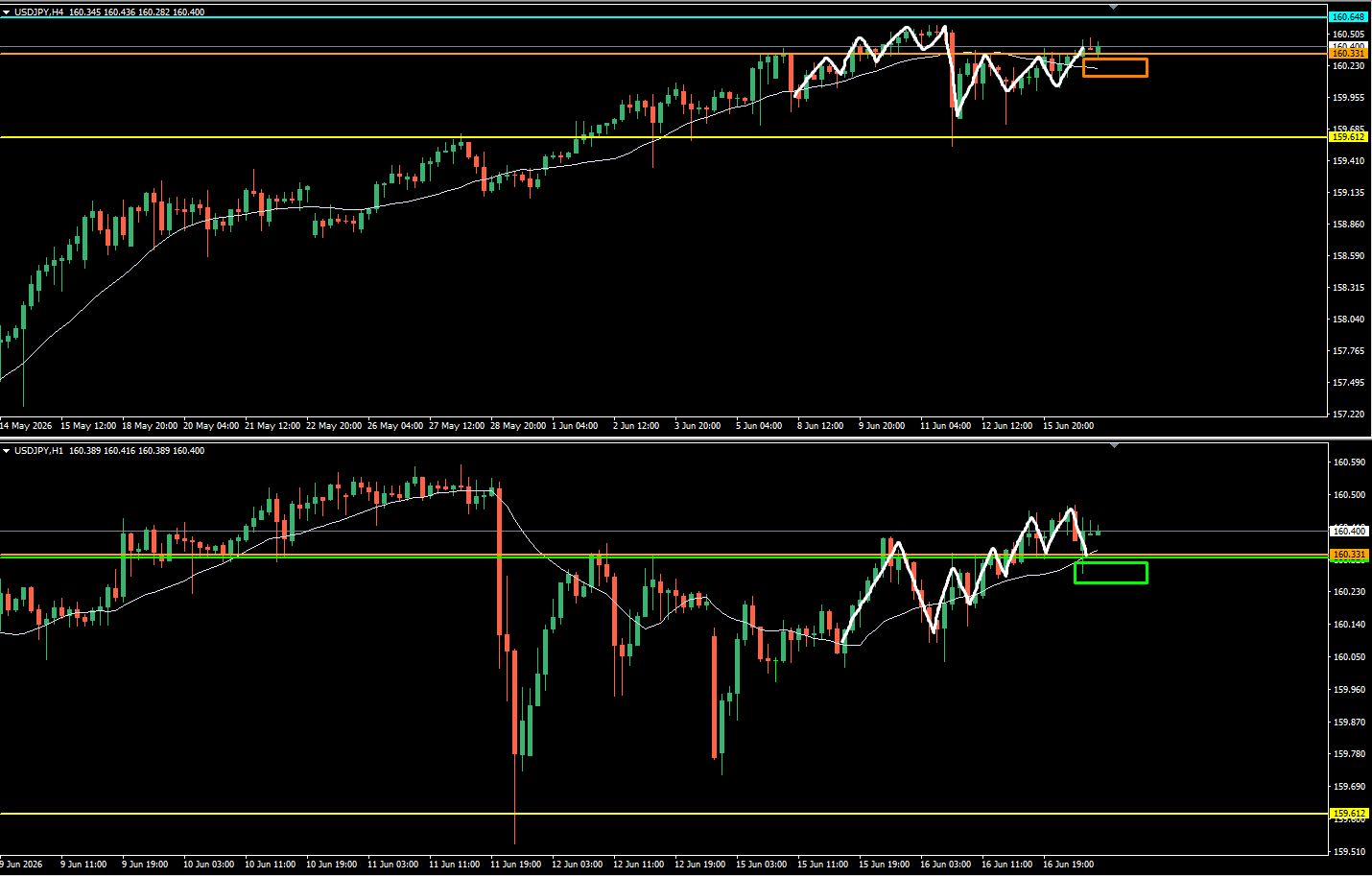The image size is (1372, 877).
Task: Select the yellow 159.612 price tag on H4 chart
Action: coord(1348,137)
